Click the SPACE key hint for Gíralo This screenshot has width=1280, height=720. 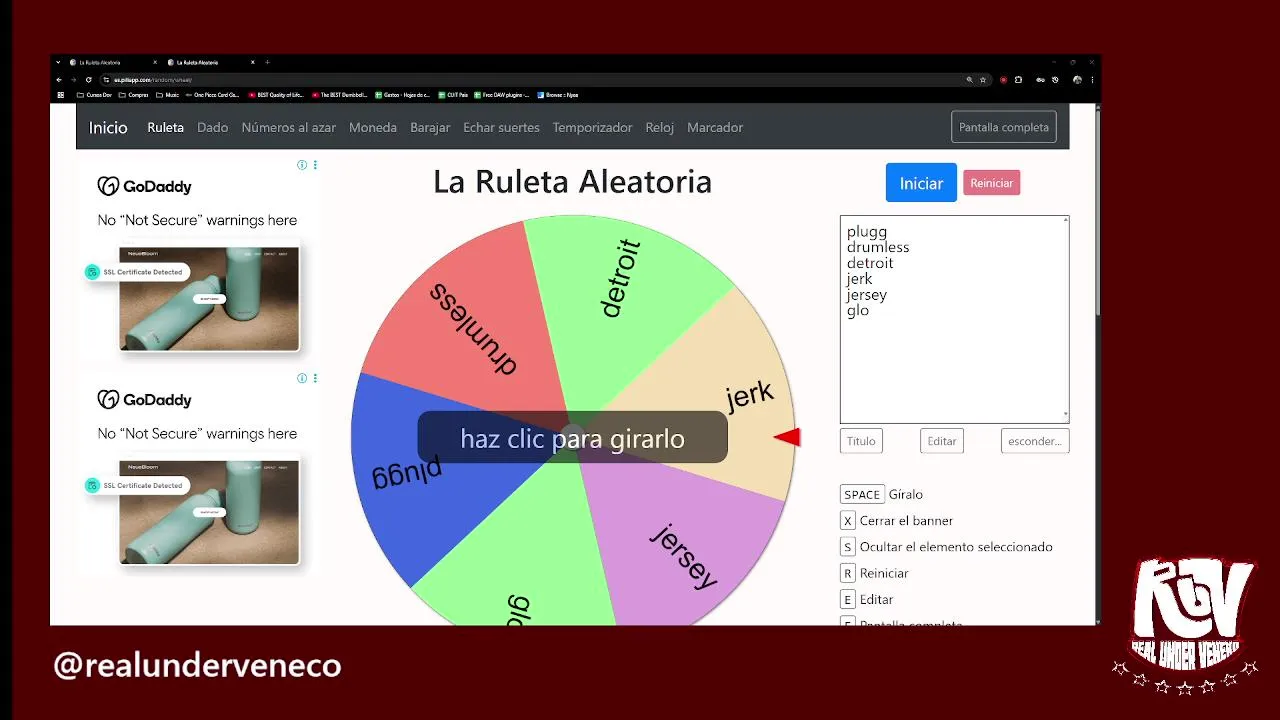click(x=862, y=494)
